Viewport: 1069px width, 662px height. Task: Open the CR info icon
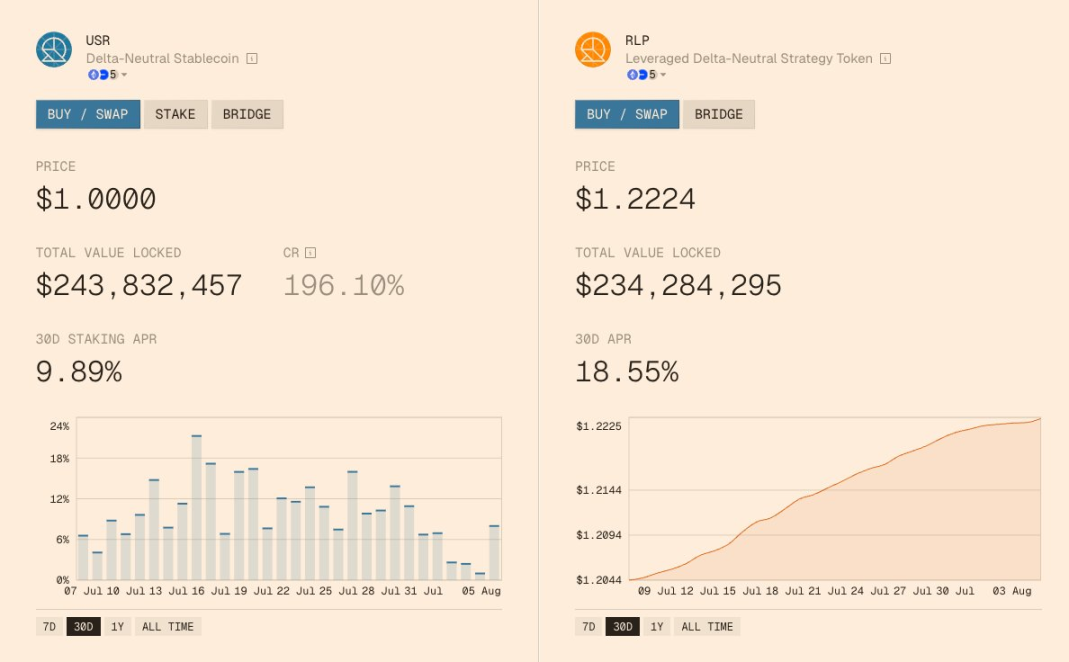(310, 253)
